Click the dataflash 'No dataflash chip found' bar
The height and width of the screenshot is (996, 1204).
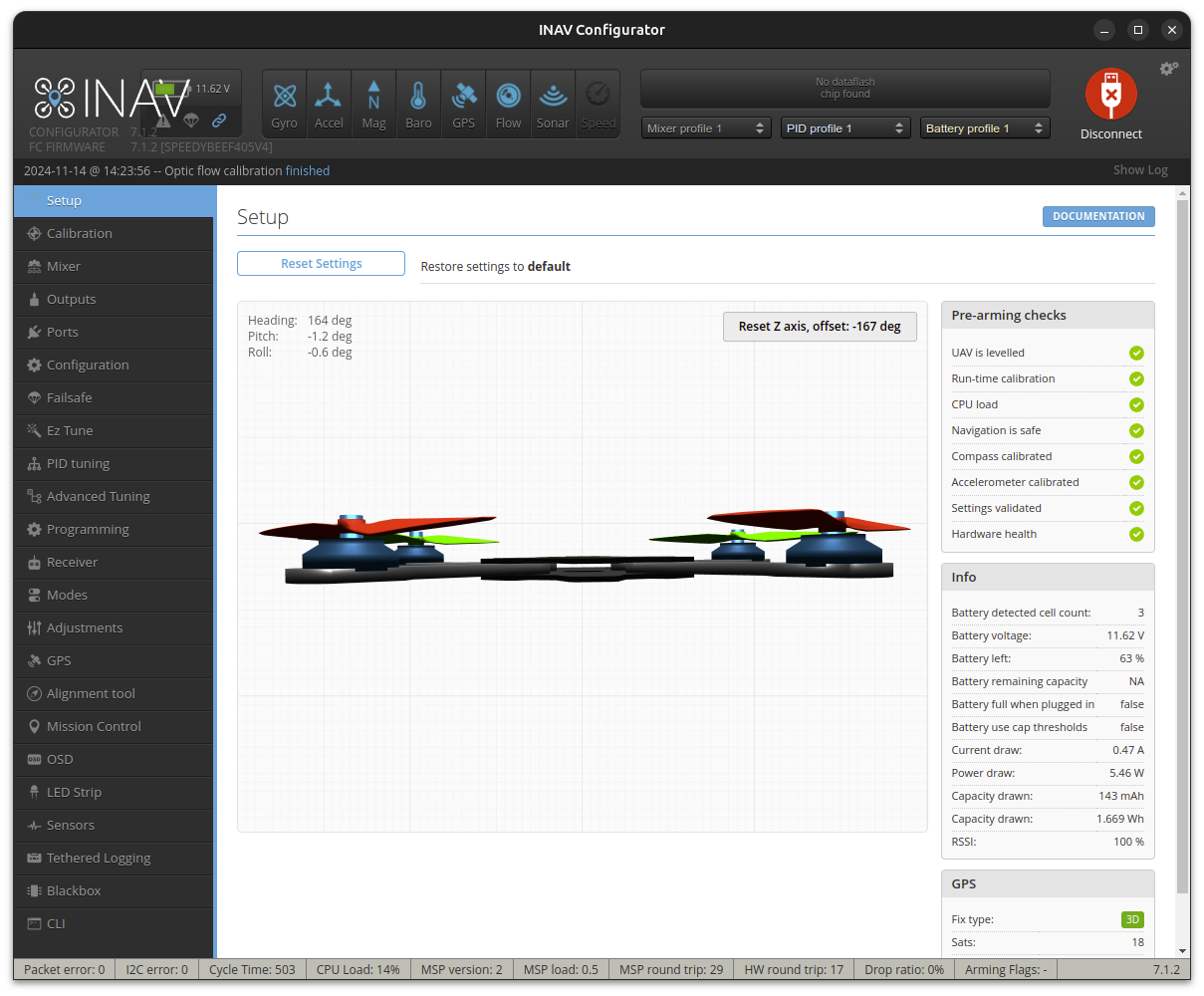(844, 89)
